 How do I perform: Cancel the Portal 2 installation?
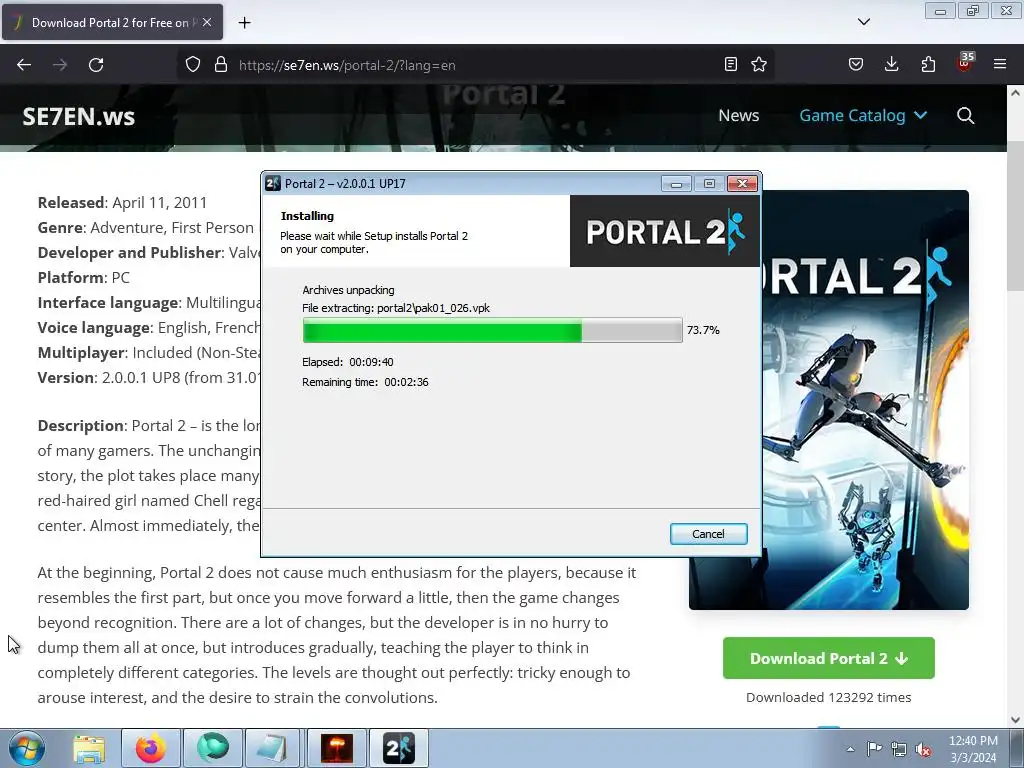coord(709,534)
